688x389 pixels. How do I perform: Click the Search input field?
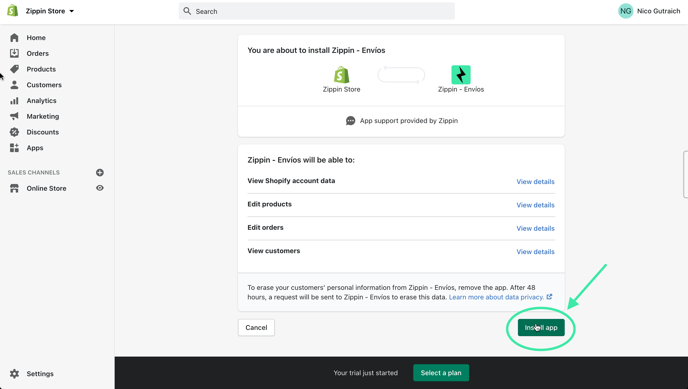click(x=316, y=11)
